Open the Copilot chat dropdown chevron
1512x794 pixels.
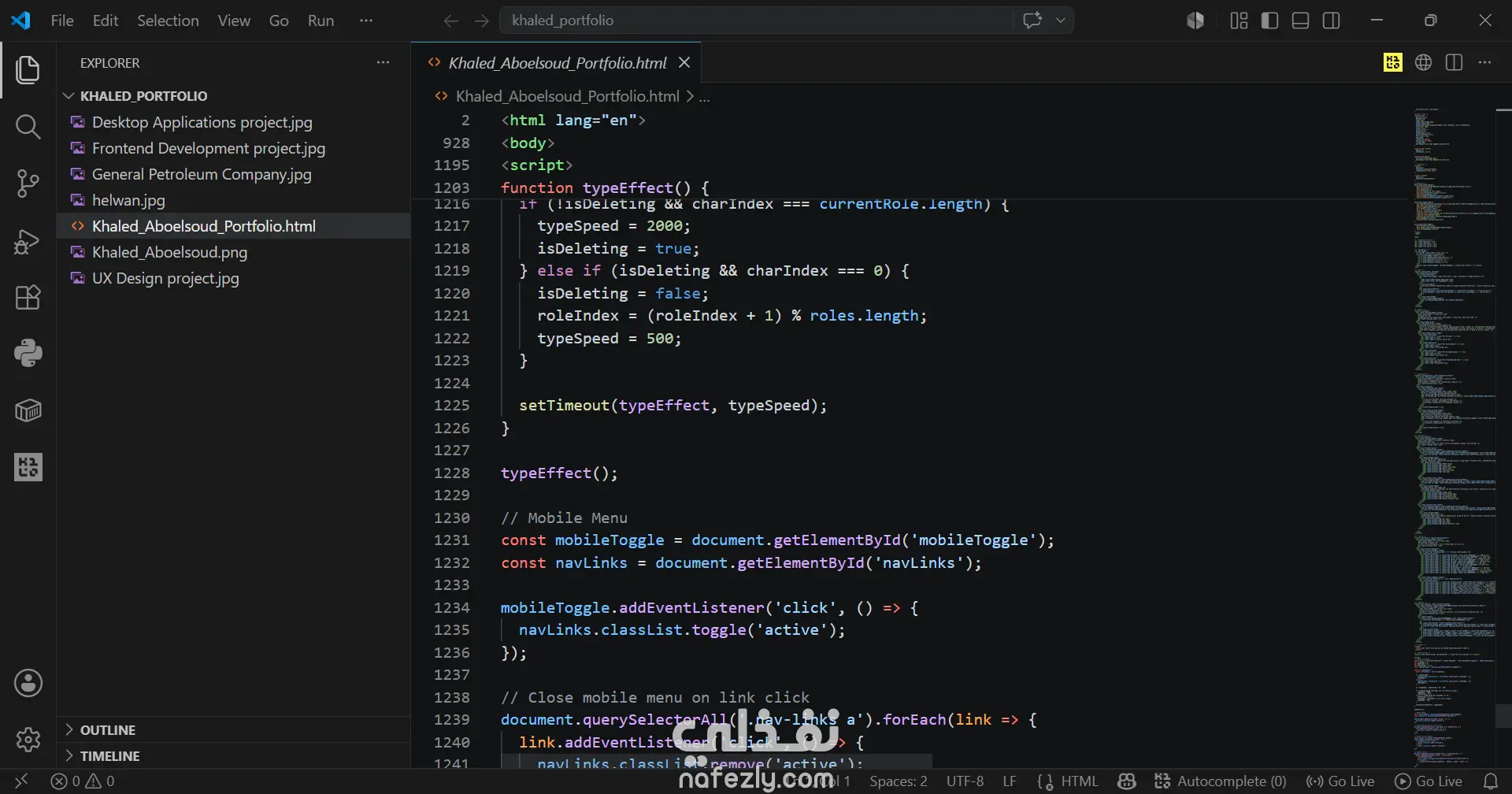[x=1061, y=20]
